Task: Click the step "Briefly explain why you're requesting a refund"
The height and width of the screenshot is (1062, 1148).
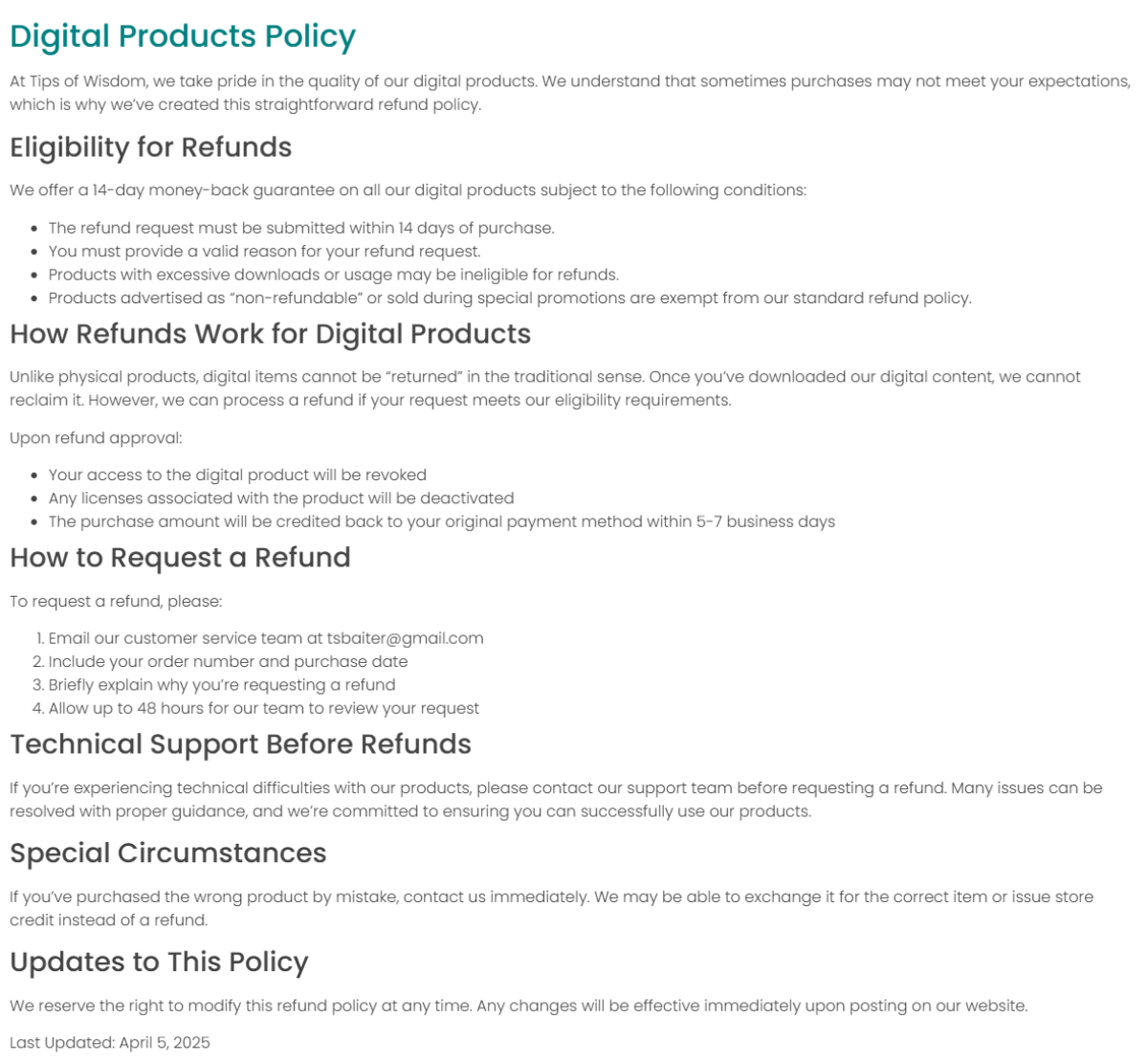Action: tap(222, 685)
